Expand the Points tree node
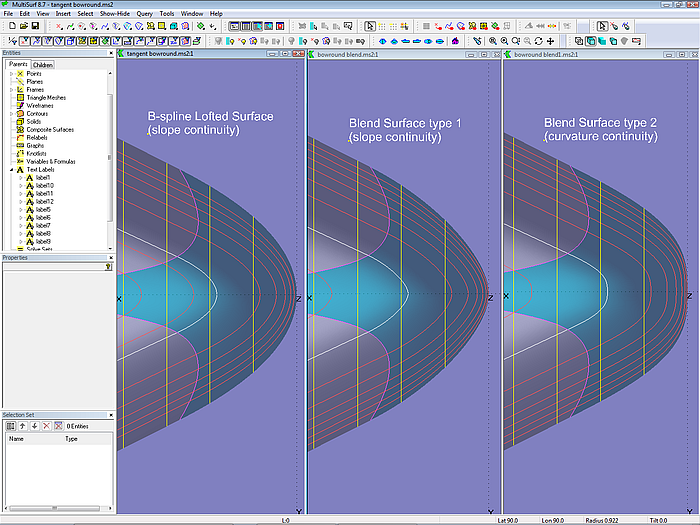Image resolution: width=700 pixels, height=525 pixels. point(11,74)
